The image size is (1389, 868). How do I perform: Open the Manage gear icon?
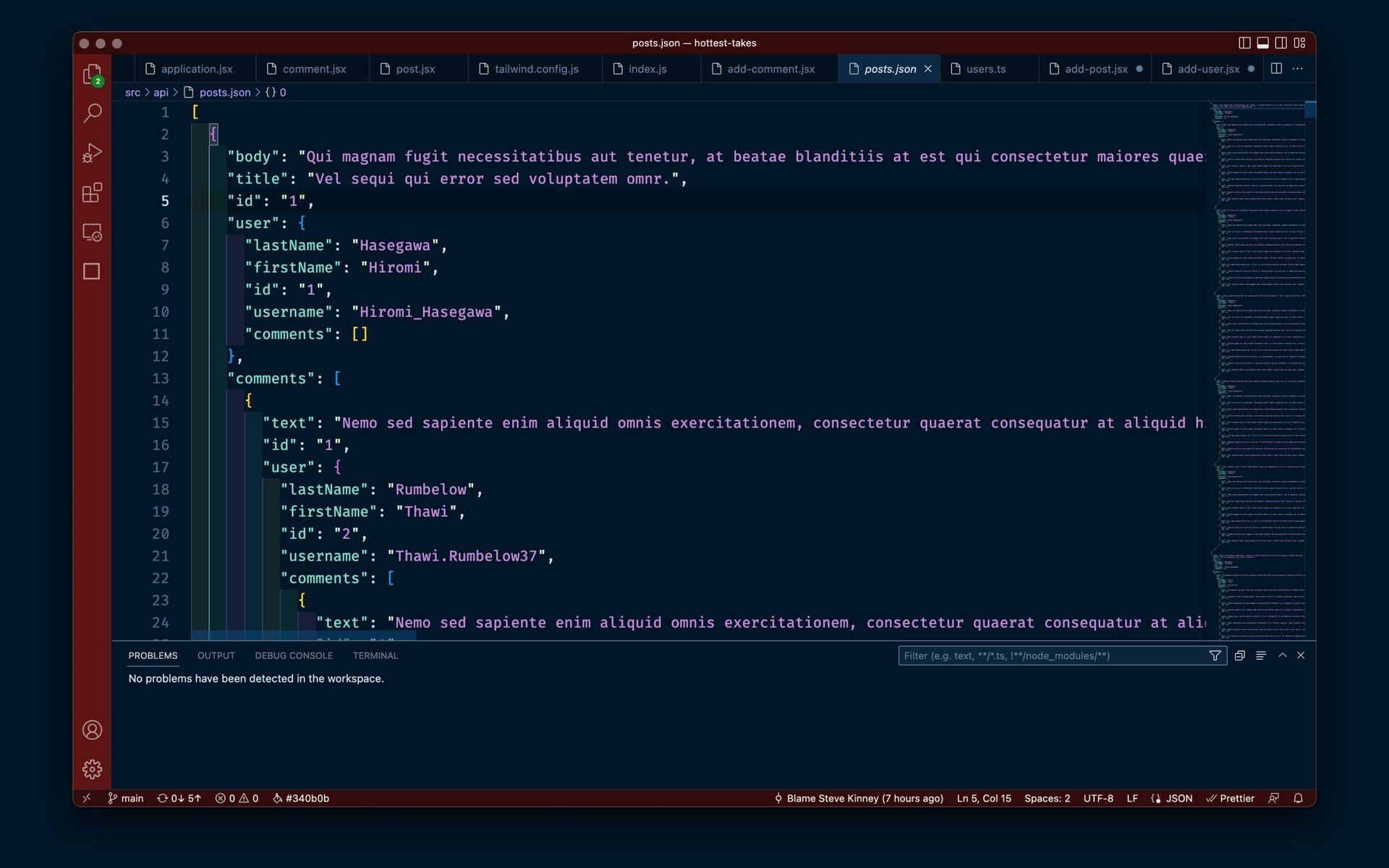click(x=92, y=769)
